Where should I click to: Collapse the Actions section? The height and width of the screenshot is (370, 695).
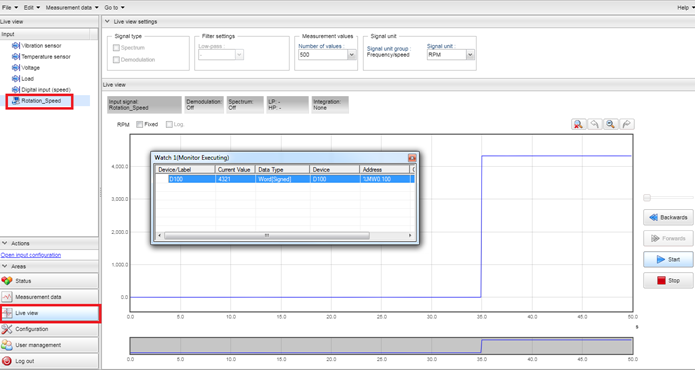tap(5, 243)
